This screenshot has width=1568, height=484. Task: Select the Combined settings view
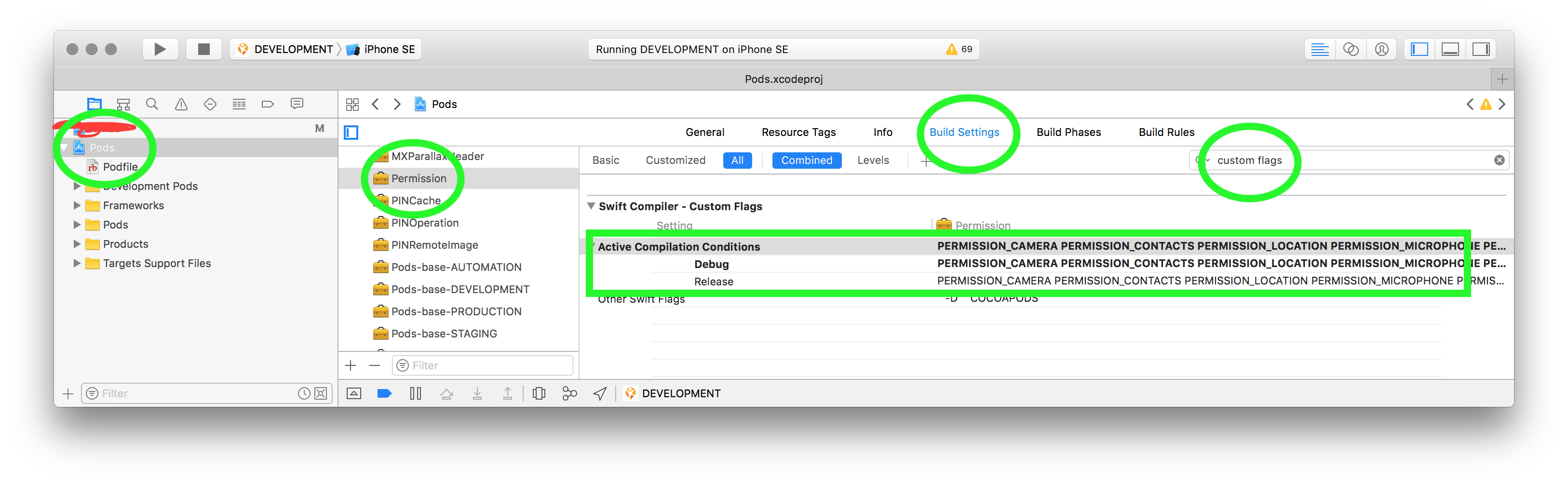tap(807, 160)
